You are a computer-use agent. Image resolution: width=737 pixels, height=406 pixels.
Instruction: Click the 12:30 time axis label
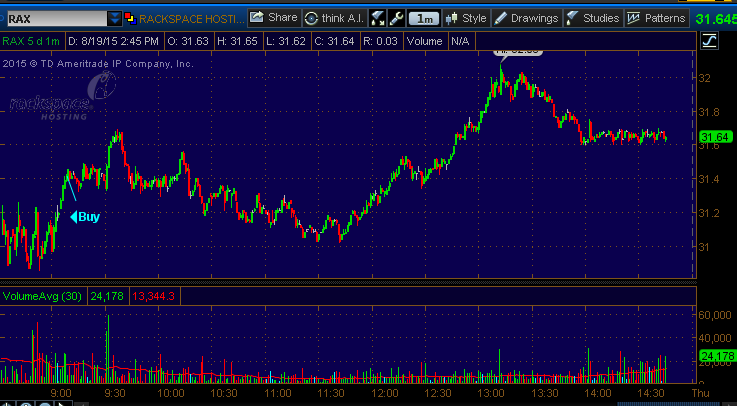pos(438,393)
